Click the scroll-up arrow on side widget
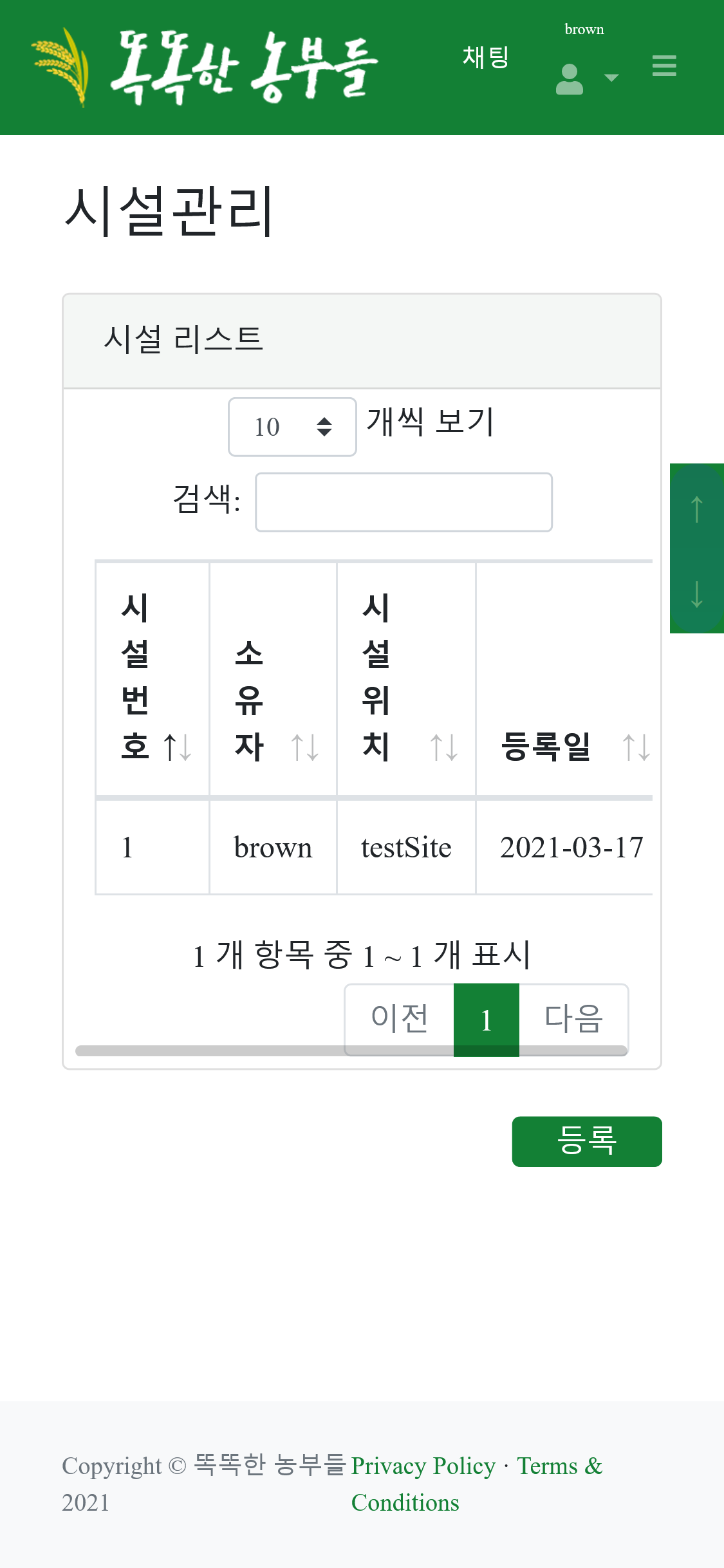This screenshot has width=724, height=1568. click(x=696, y=509)
